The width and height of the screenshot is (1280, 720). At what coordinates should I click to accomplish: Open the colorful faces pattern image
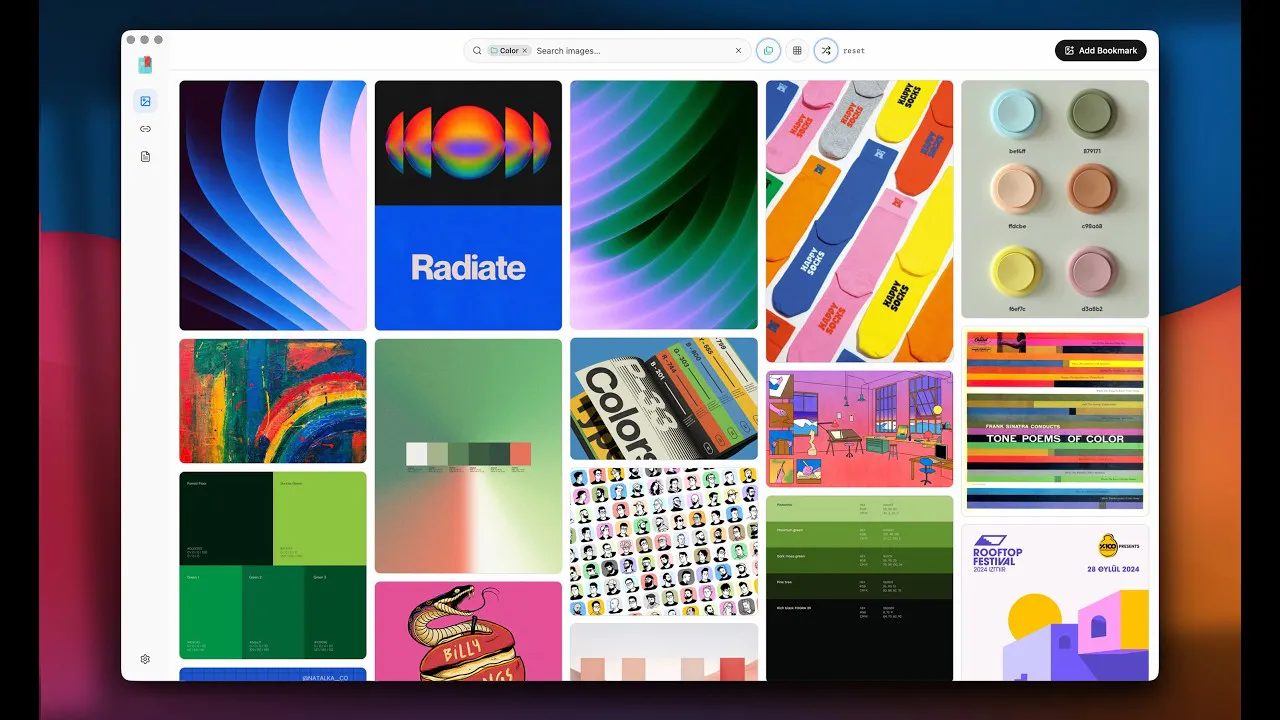pos(664,542)
